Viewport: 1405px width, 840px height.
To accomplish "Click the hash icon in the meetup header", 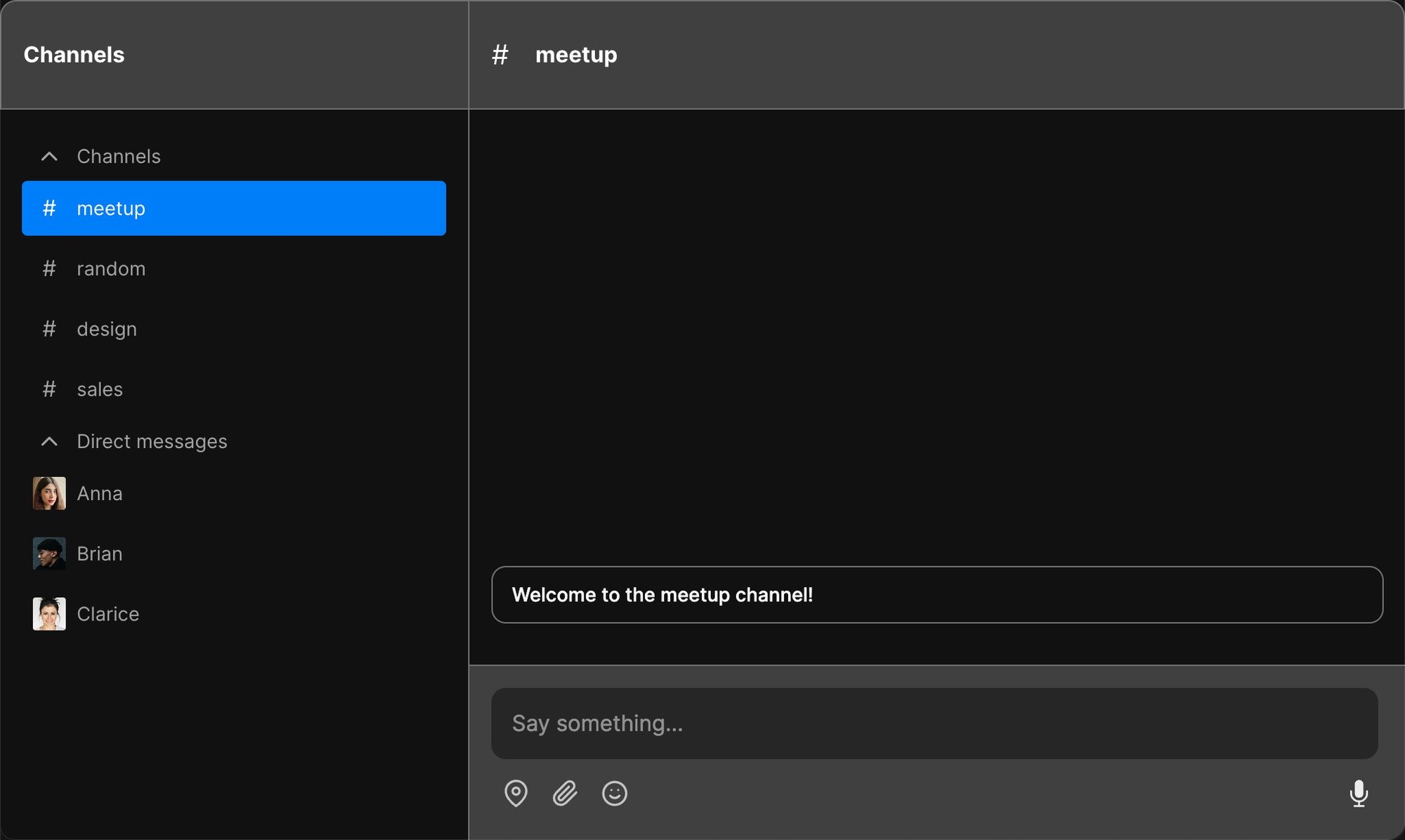I will pyautogui.click(x=499, y=54).
